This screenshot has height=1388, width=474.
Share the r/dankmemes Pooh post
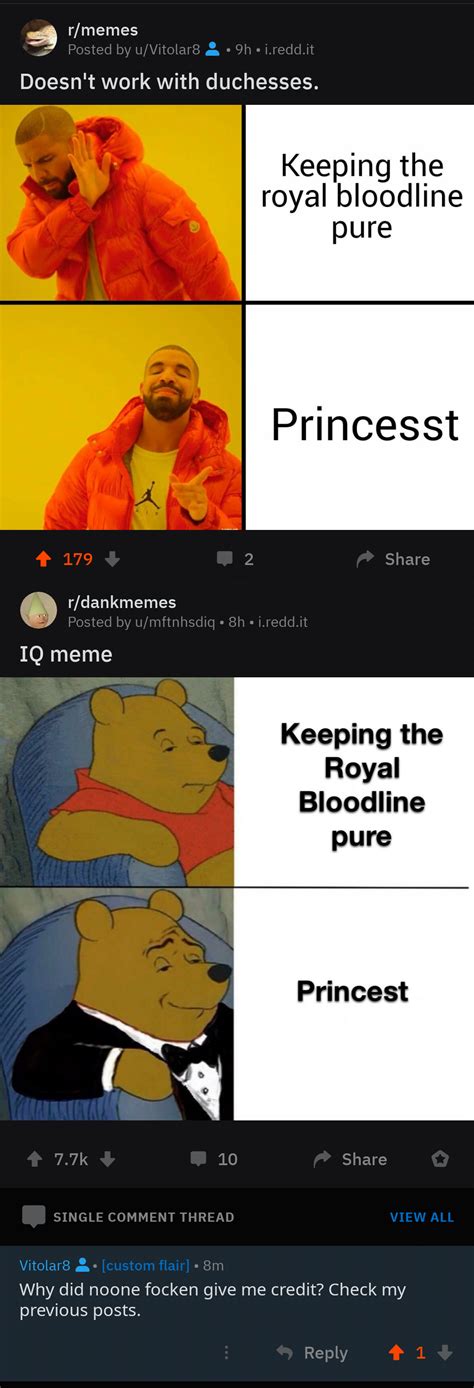tap(350, 1159)
